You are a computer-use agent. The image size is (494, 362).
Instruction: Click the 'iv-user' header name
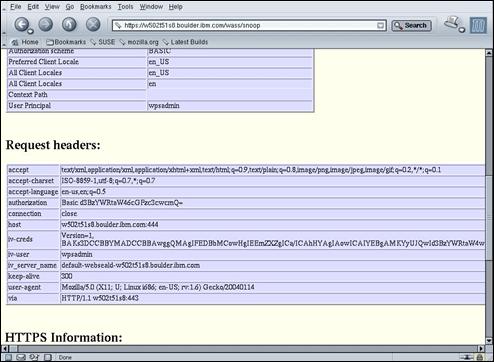19,254
